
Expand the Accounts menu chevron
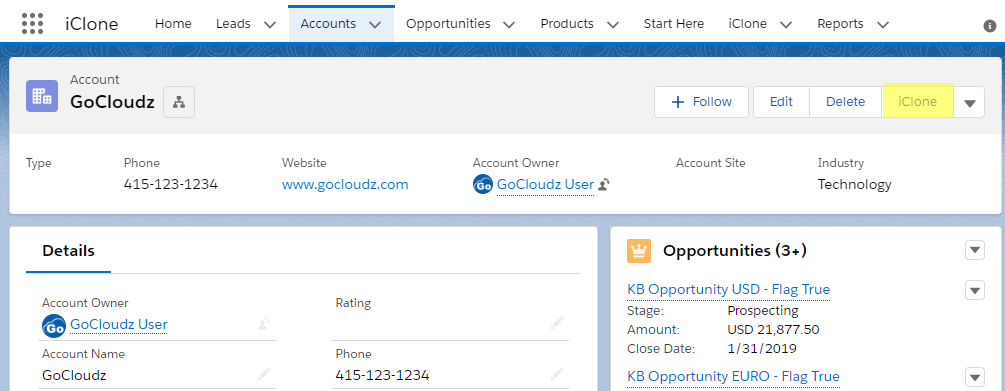(x=376, y=25)
